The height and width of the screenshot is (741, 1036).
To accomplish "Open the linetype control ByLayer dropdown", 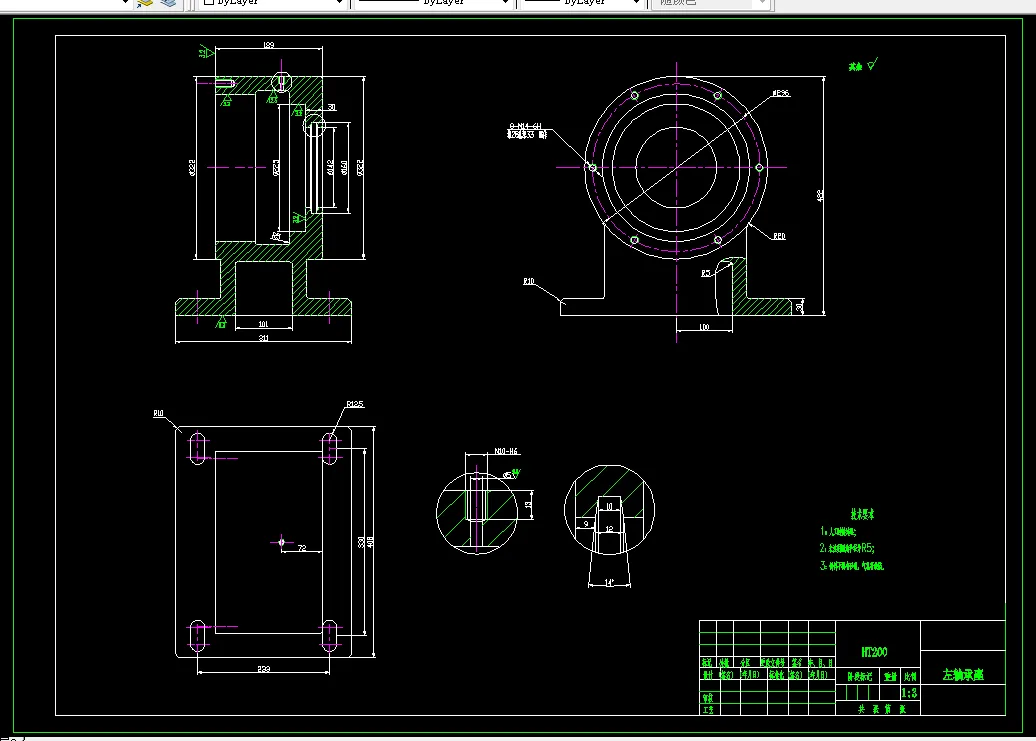I will pyautogui.click(x=434, y=3).
